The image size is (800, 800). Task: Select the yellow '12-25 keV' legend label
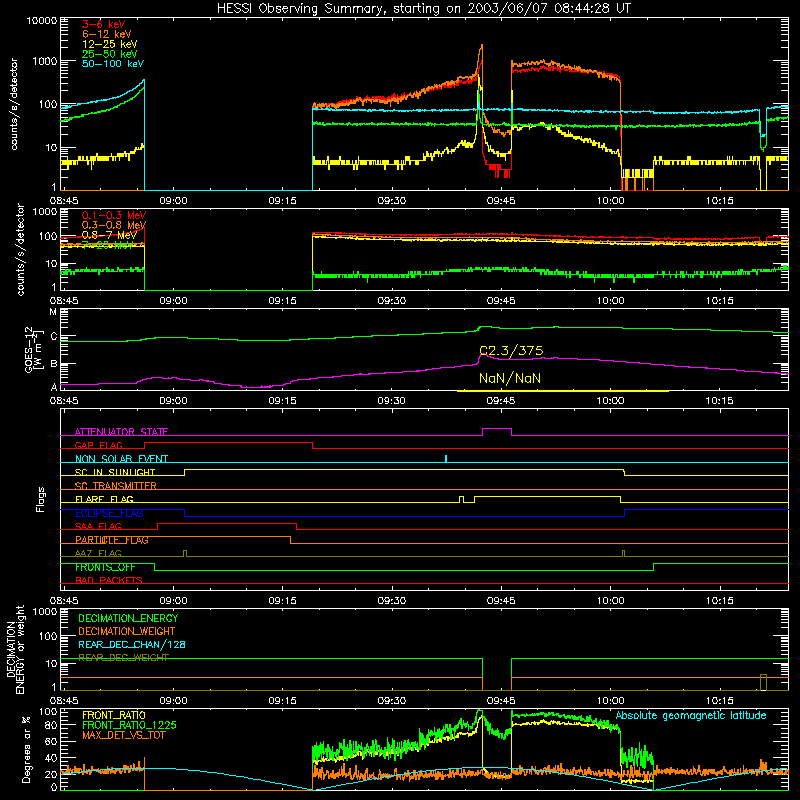[110, 44]
